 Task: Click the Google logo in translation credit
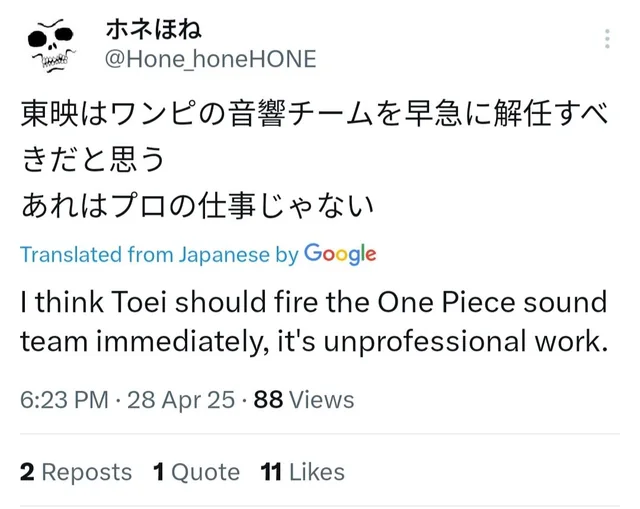tap(340, 254)
